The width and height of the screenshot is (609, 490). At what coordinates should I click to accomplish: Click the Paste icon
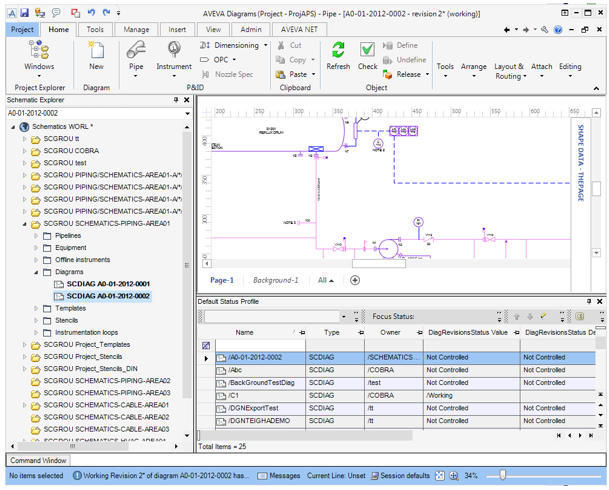(280, 74)
